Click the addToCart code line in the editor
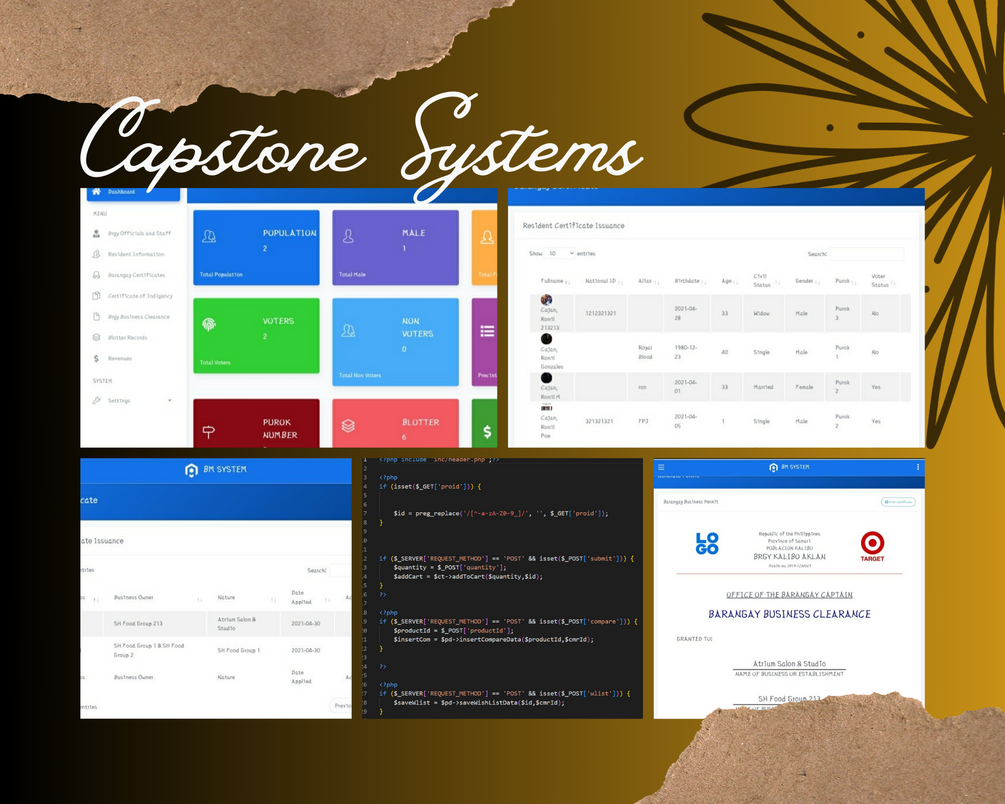The height and width of the screenshot is (804, 1005). tap(468, 576)
